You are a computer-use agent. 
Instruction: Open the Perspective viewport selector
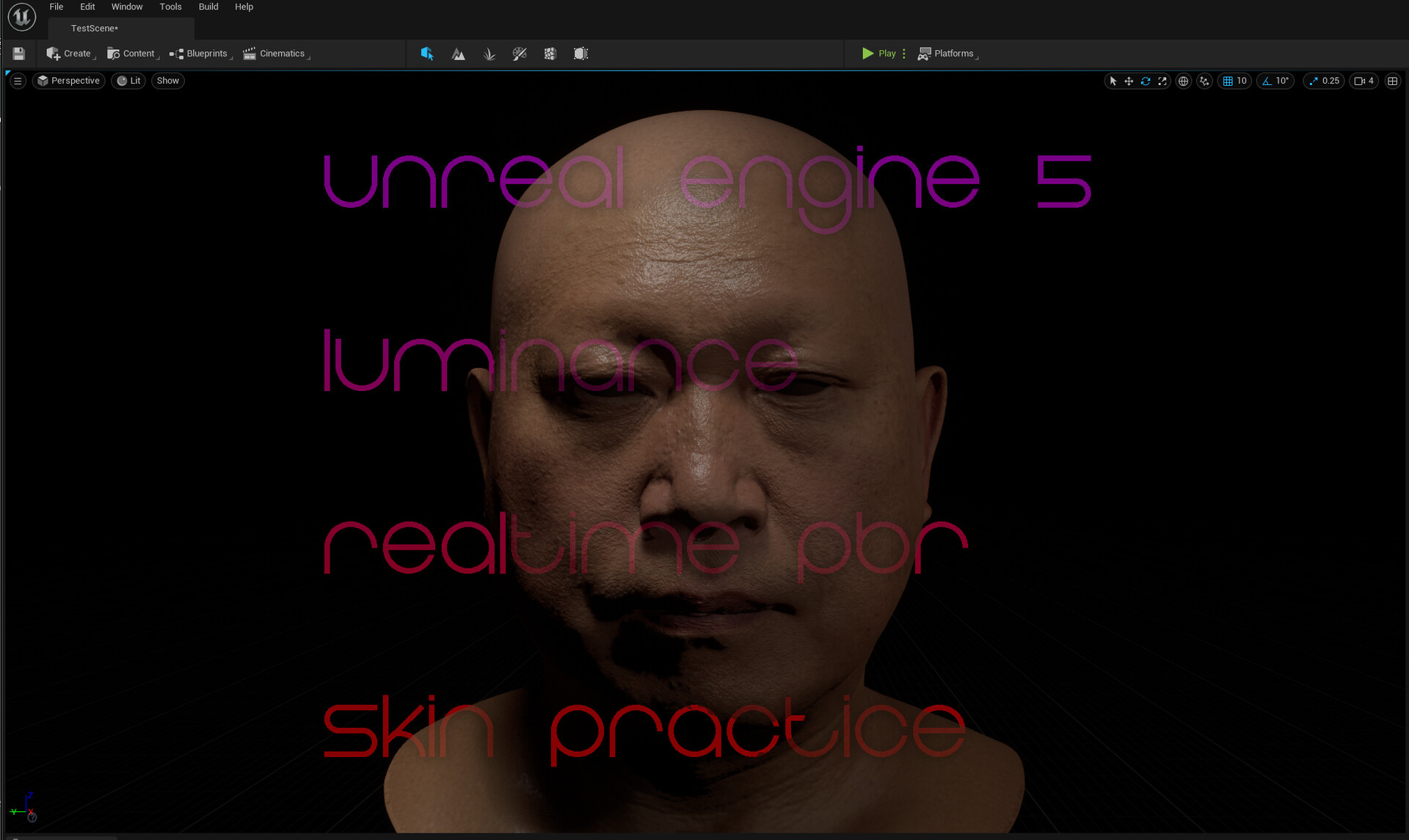(68, 81)
